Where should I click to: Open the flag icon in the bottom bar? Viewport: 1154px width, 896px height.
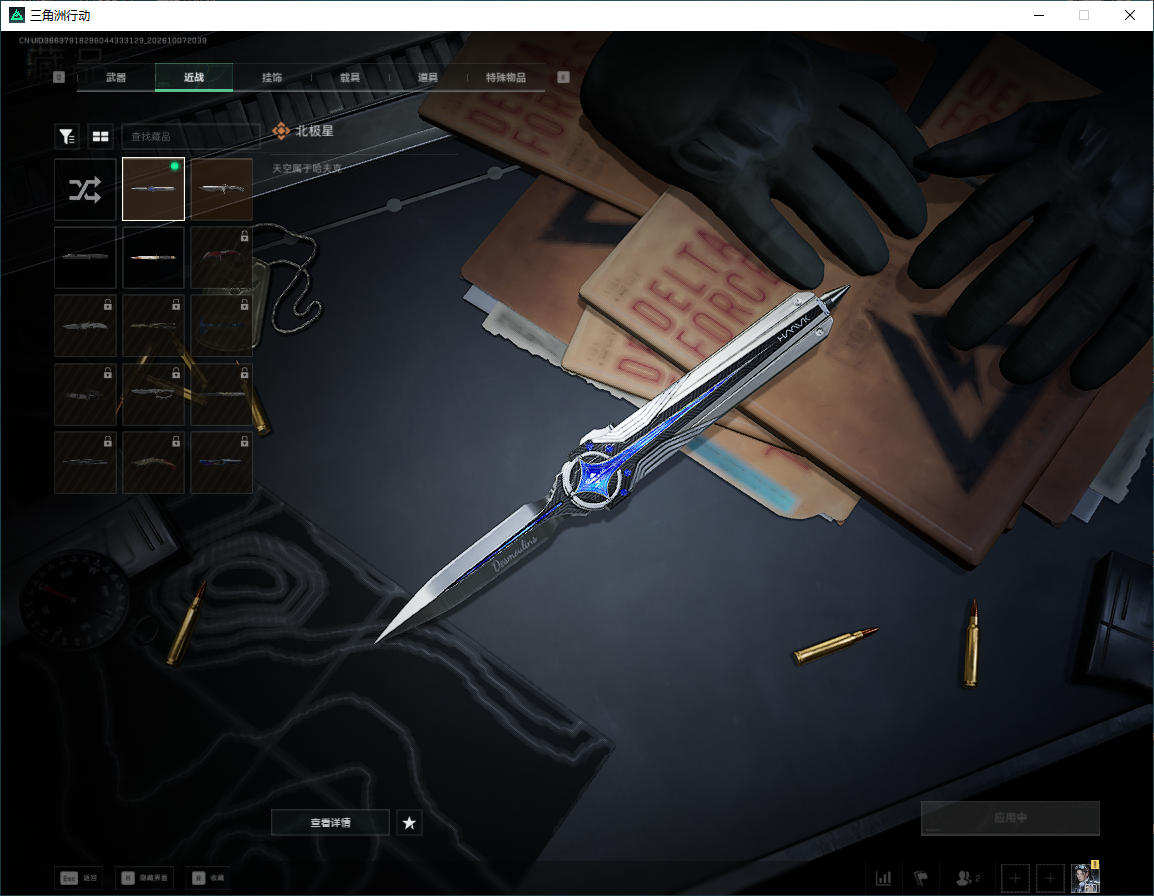click(x=921, y=878)
